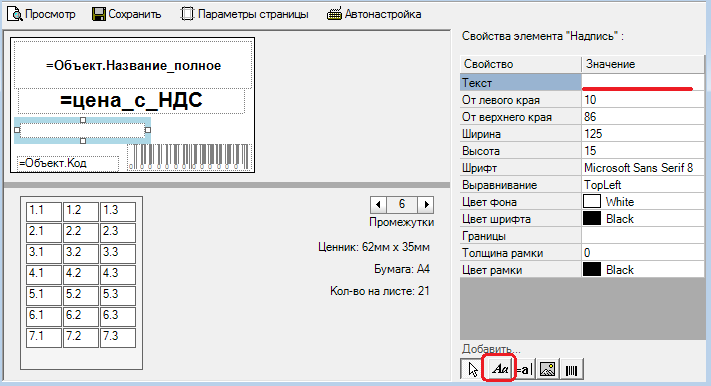
Task: Click sheet cell 3.3
Action: pos(118,253)
